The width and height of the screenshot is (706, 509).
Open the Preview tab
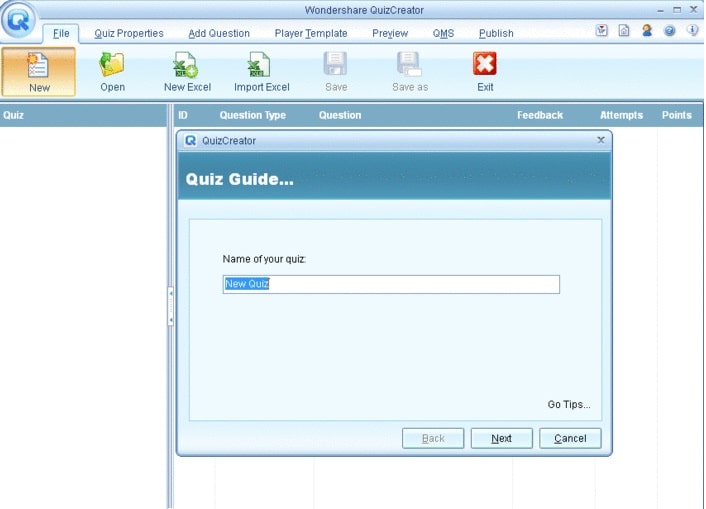click(390, 33)
